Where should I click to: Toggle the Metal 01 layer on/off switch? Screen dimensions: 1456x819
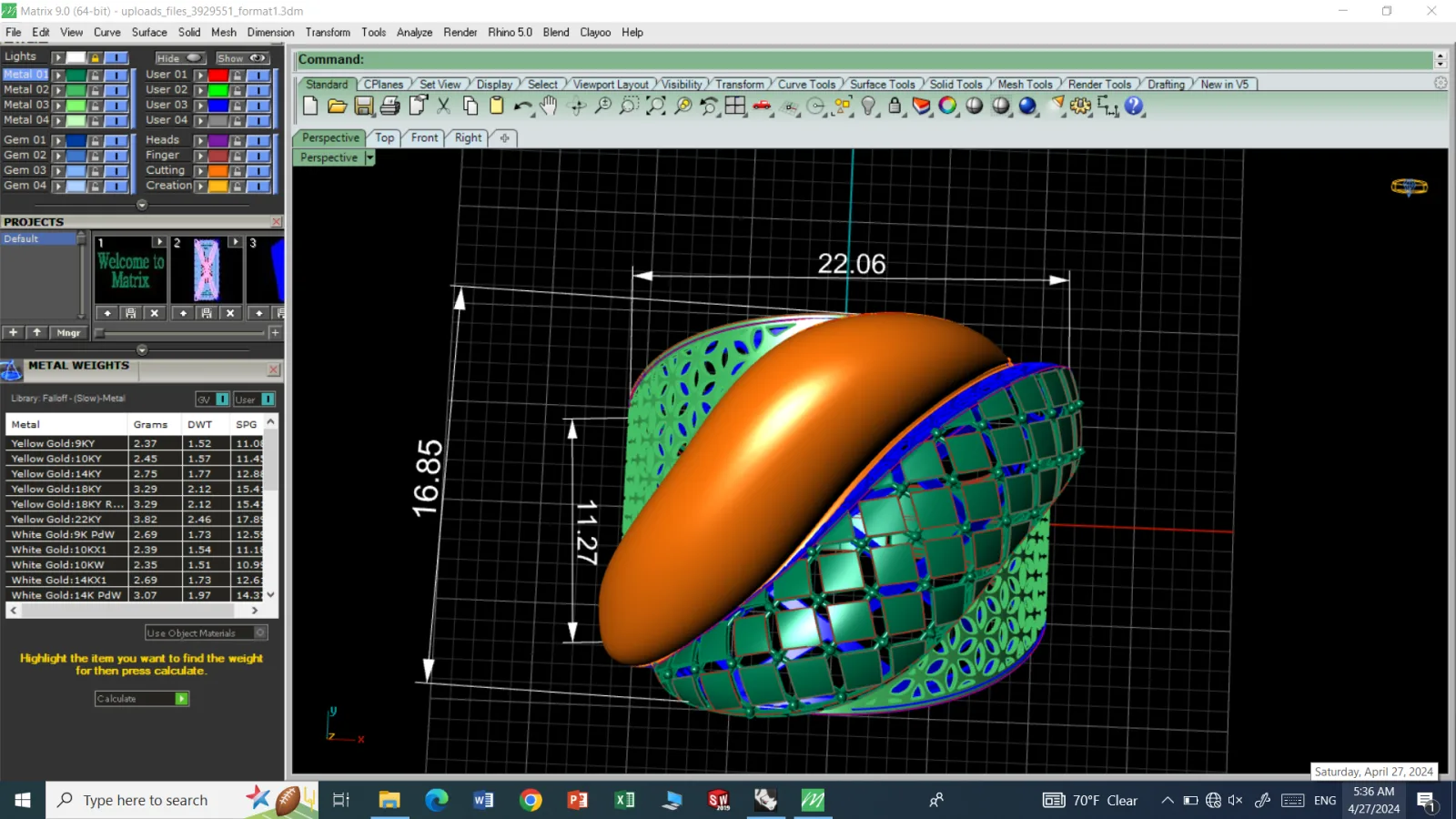coord(116,75)
